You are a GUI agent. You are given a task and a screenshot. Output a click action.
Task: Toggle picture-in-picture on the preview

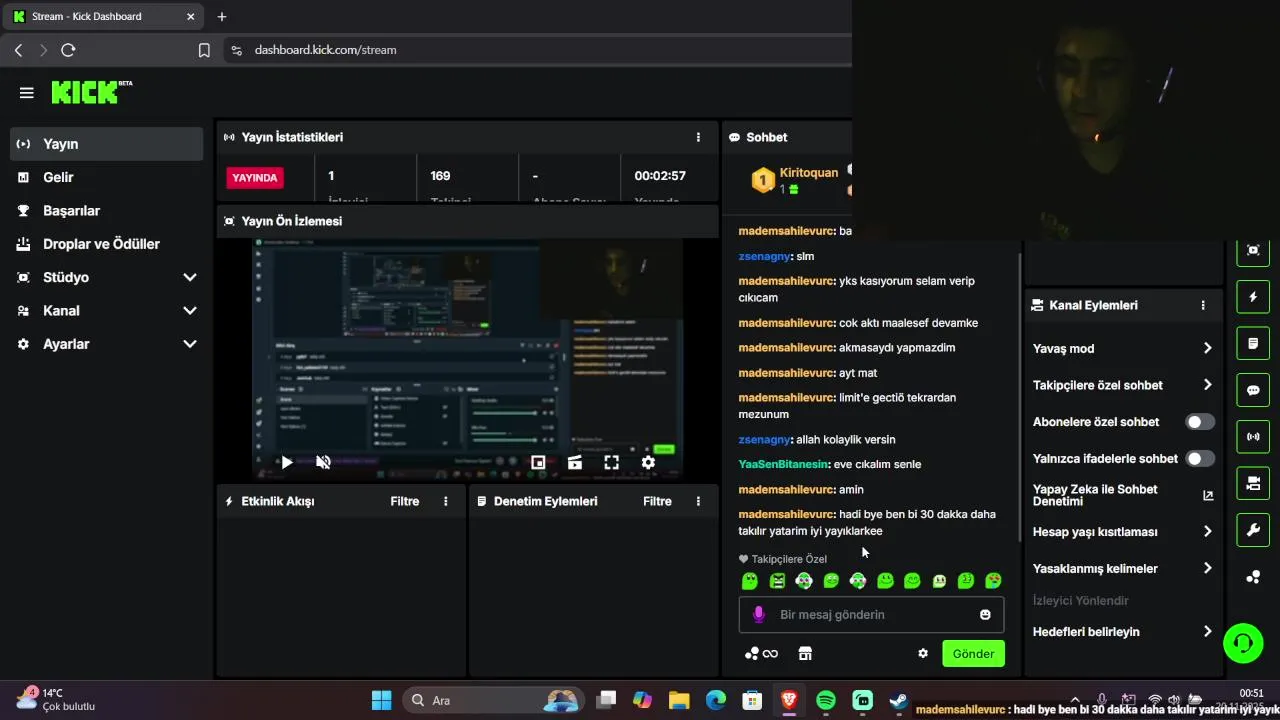point(538,462)
